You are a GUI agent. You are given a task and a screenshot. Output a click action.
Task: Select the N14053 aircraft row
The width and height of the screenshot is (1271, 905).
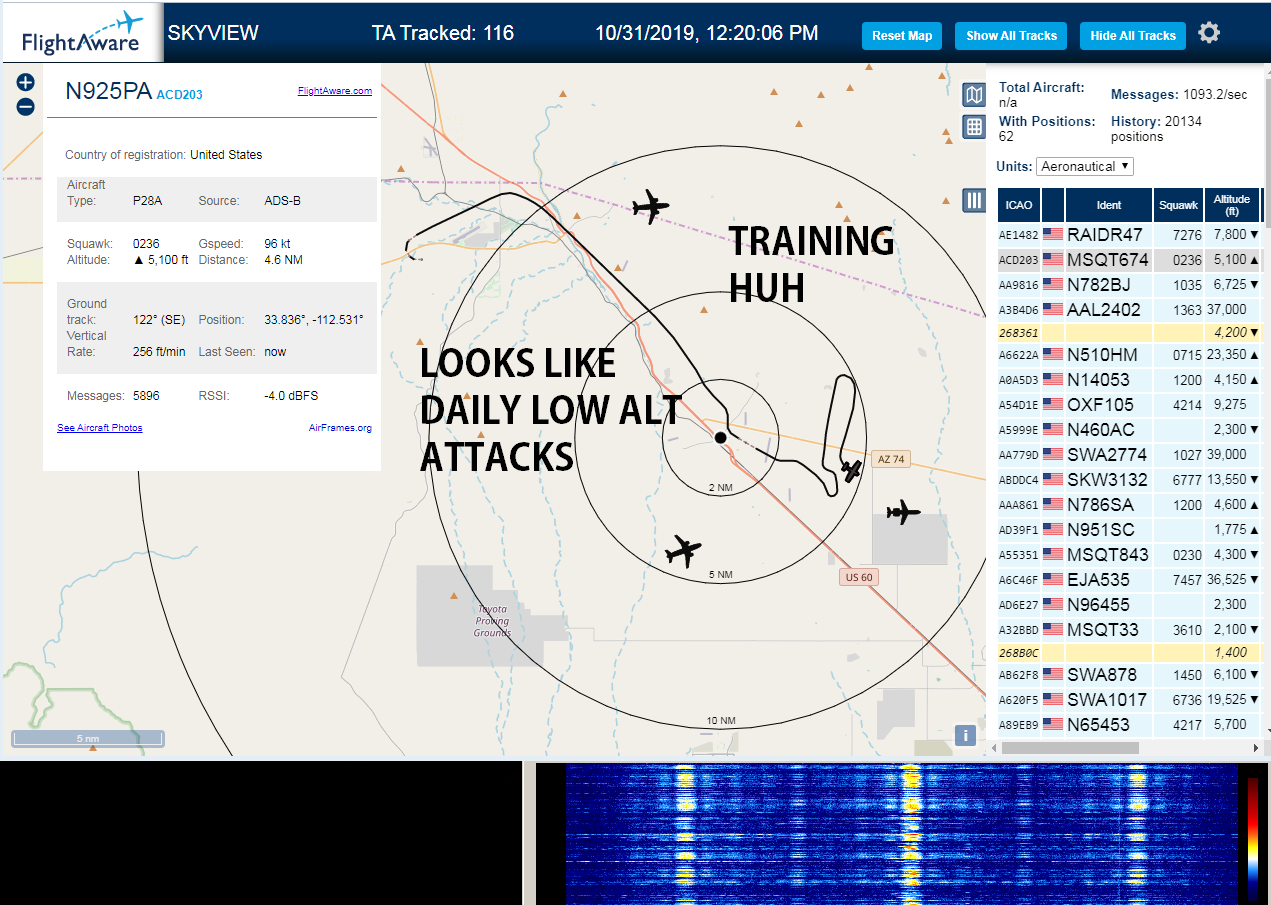[1129, 379]
